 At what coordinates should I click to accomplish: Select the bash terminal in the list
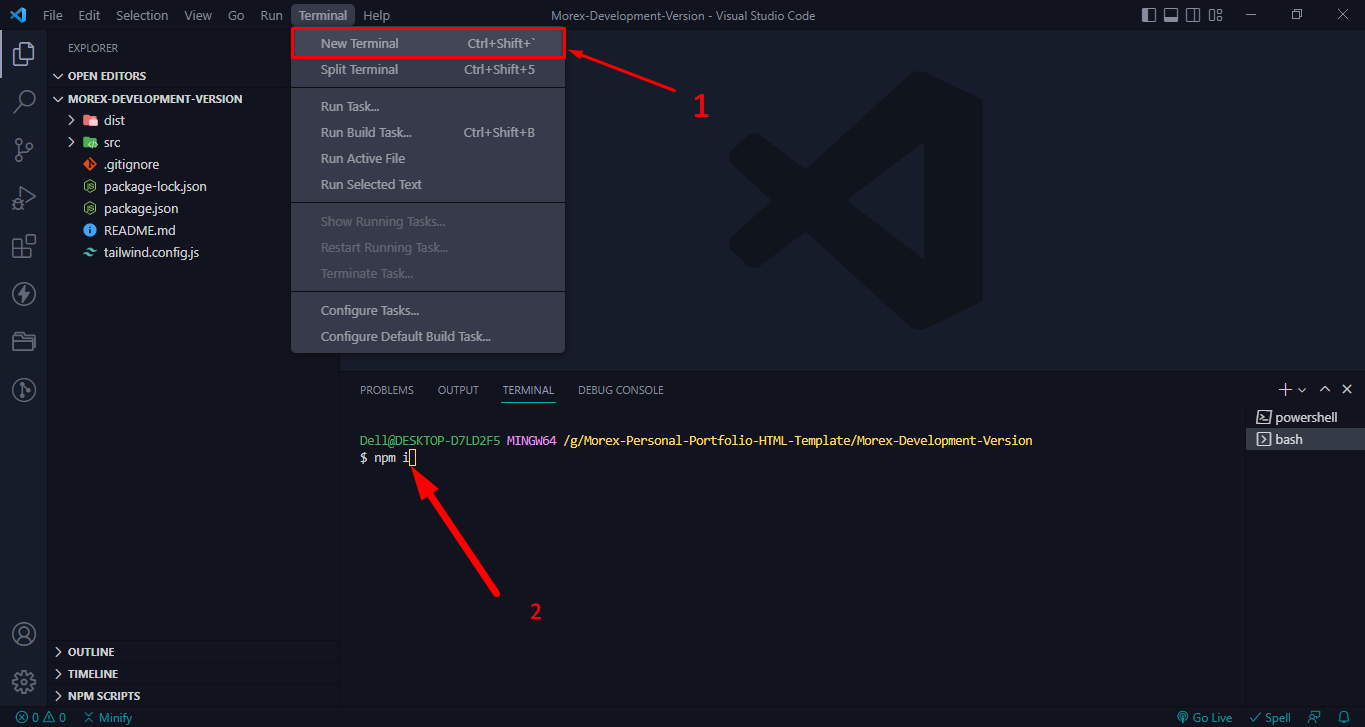click(x=1305, y=439)
